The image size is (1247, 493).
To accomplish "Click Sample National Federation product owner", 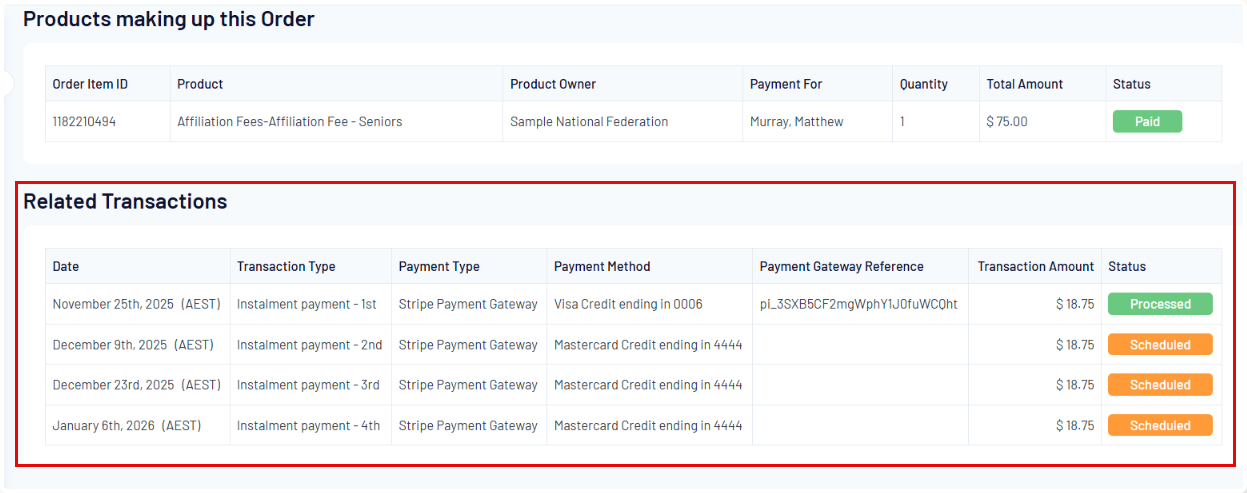I will tap(589, 122).
